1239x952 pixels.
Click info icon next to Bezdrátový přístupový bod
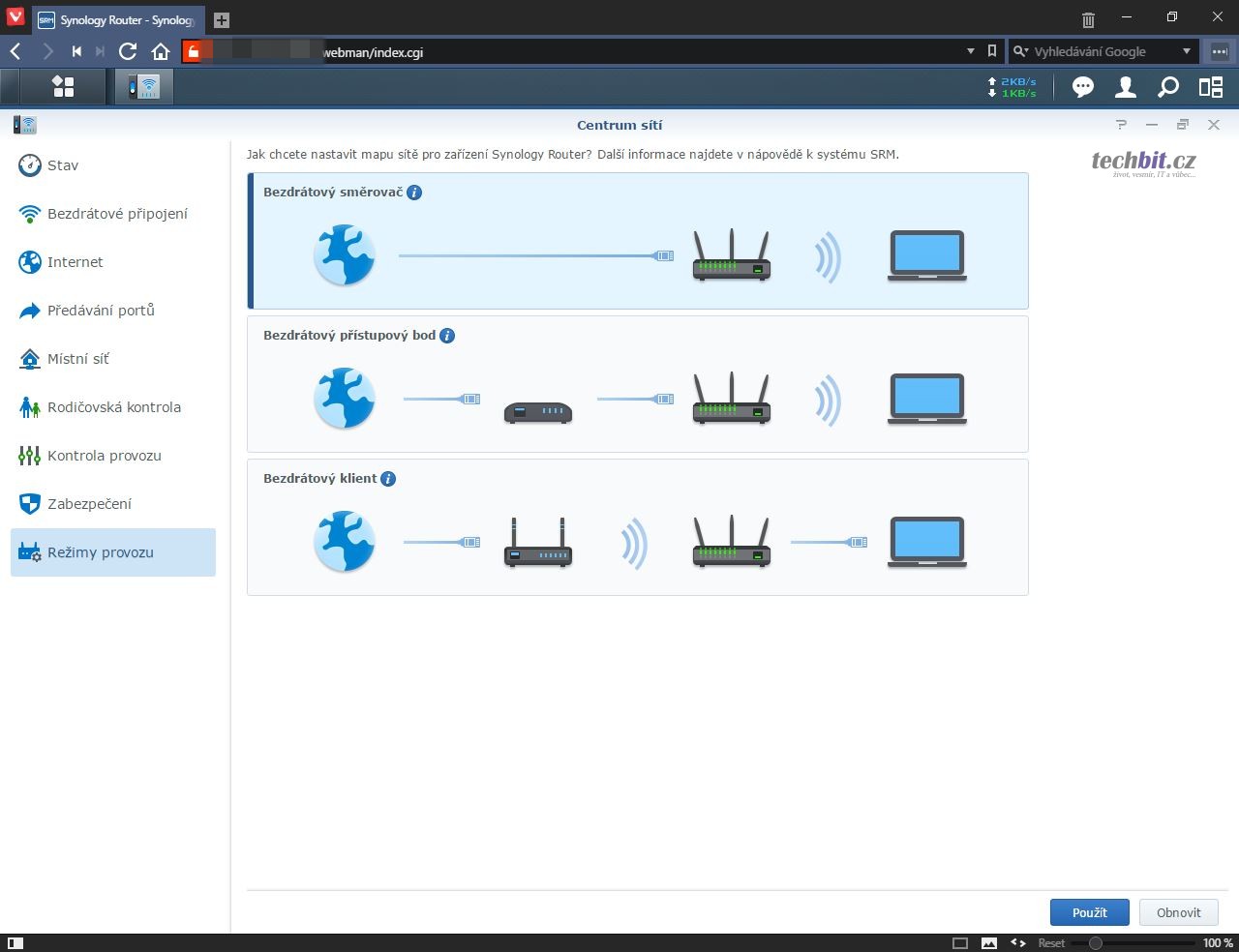[x=447, y=336]
